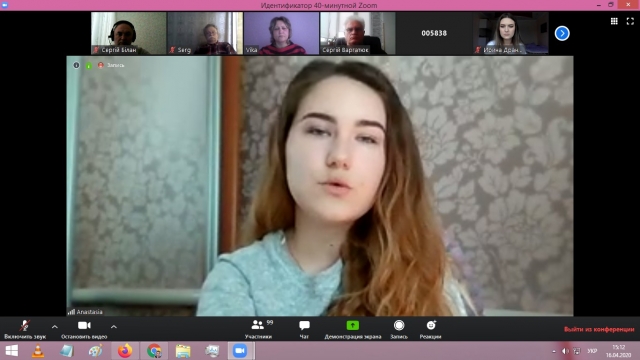Open VLC media player from taskbar
640x360 pixels.
[38, 351]
